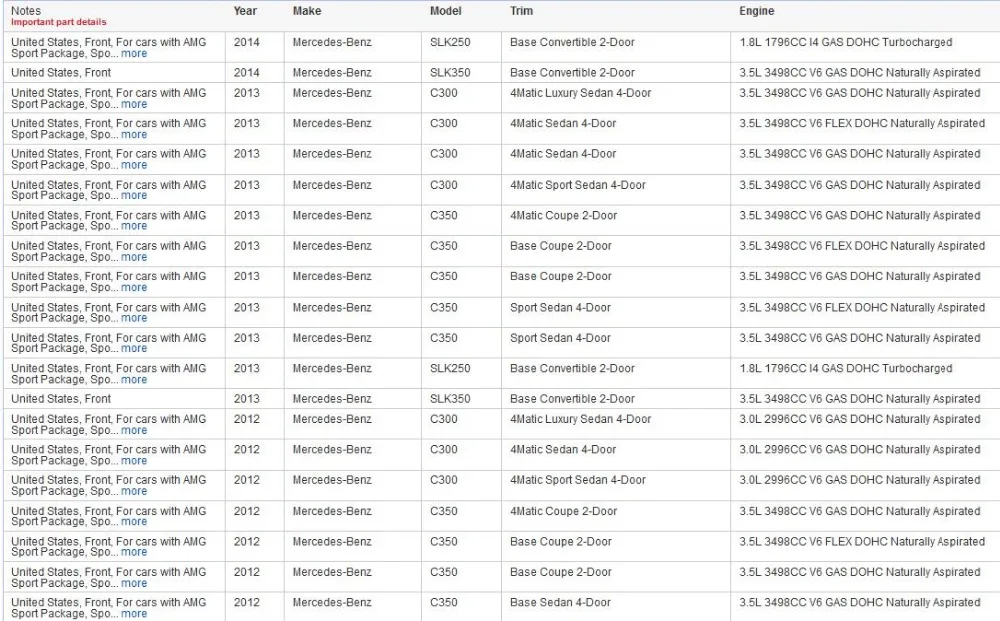Select 'Base Convertible 2-Door' trim in 2014 SLK350 row
Viewport: 1000px width, 621px height.
(x=572, y=73)
